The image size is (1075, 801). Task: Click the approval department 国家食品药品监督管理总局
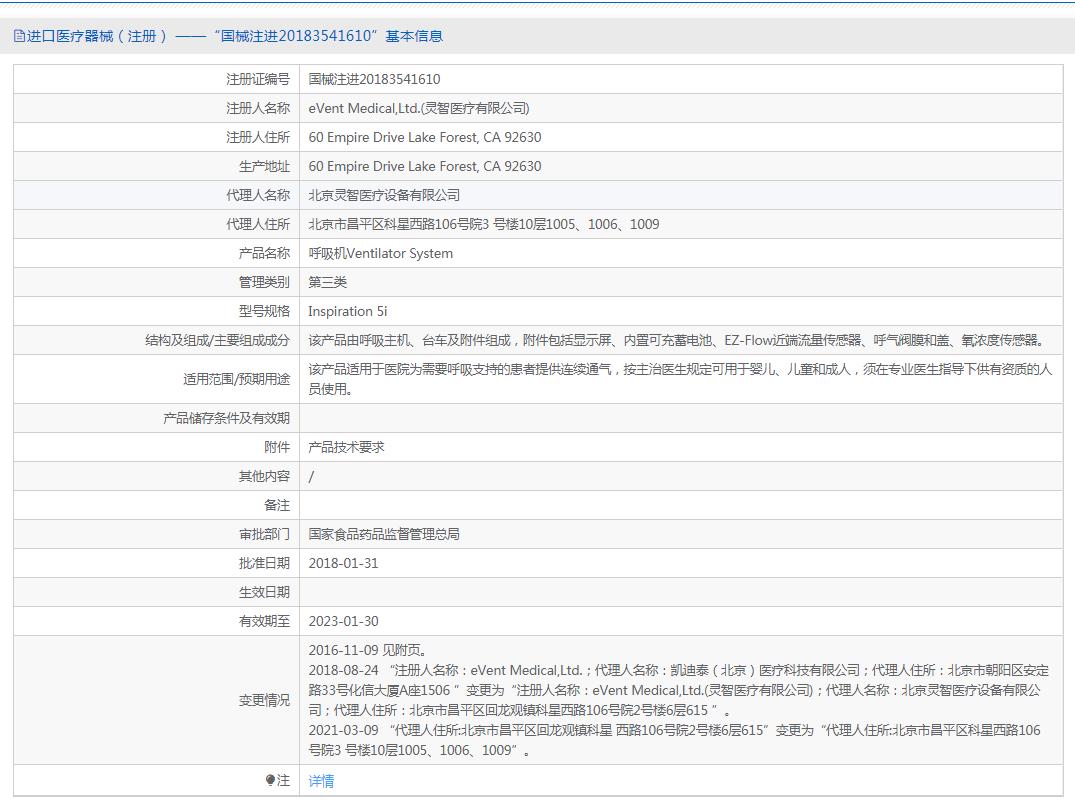384,534
